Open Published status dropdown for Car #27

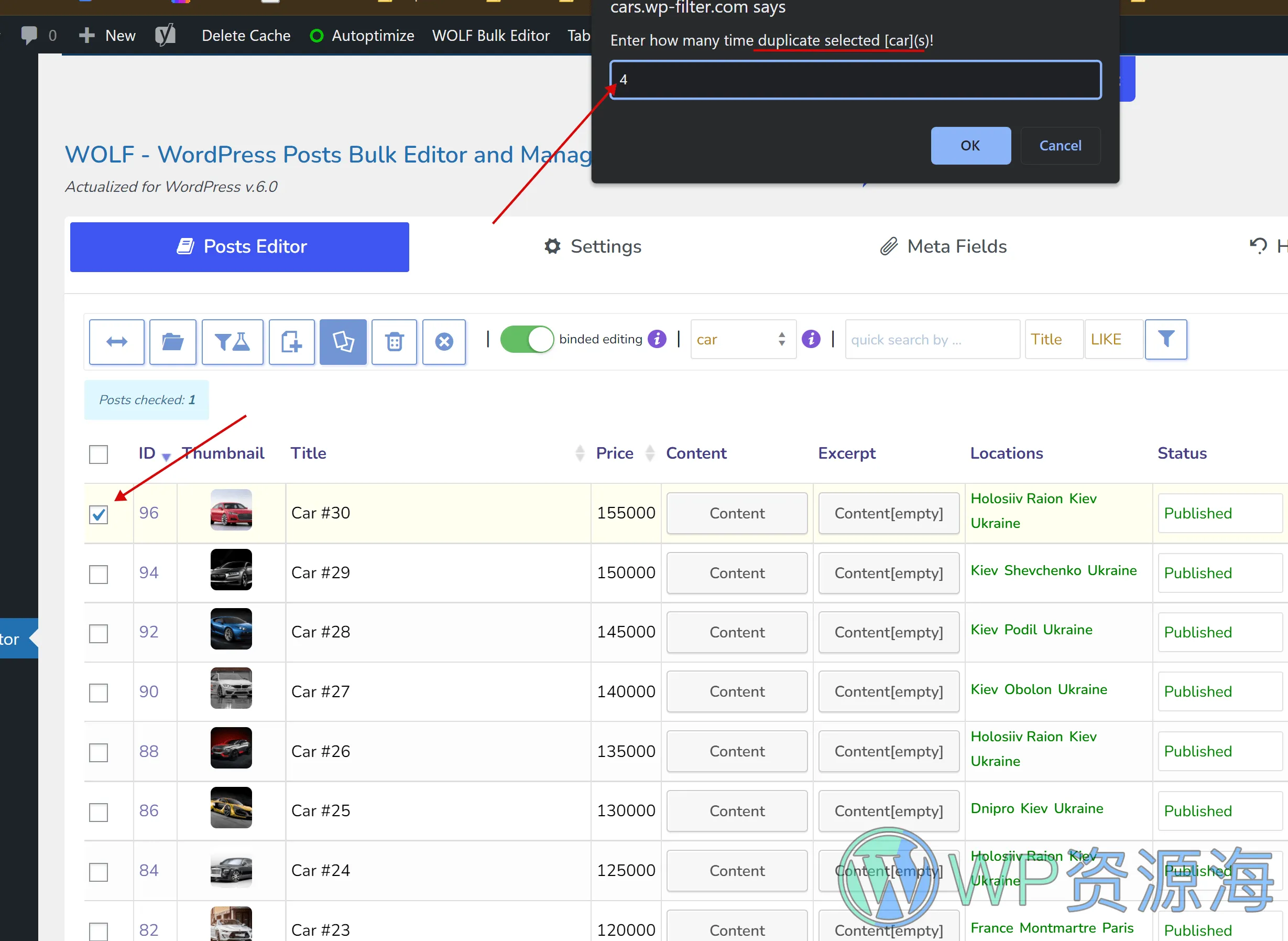click(1220, 691)
